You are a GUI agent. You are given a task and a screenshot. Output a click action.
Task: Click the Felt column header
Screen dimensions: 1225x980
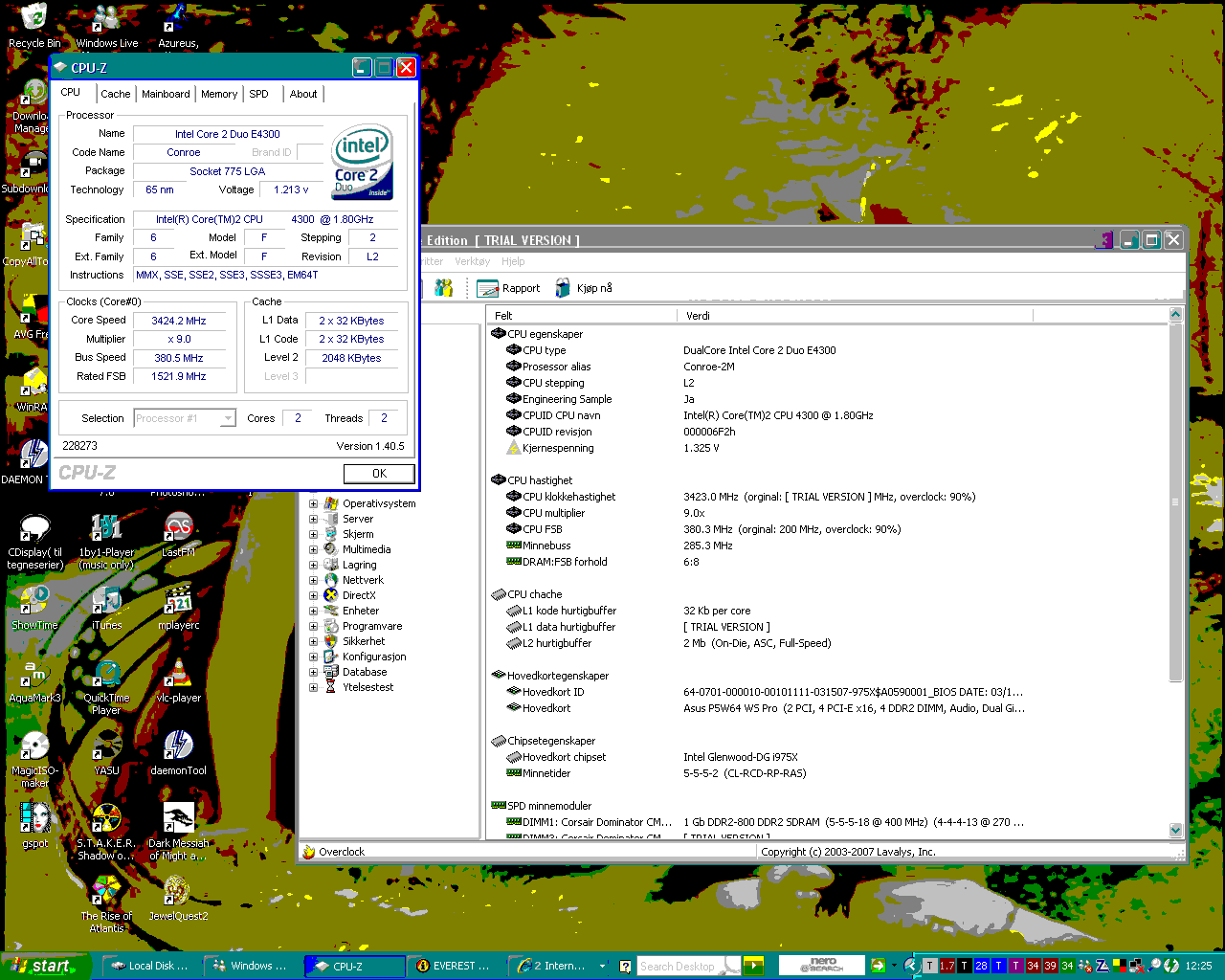(582, 315)
